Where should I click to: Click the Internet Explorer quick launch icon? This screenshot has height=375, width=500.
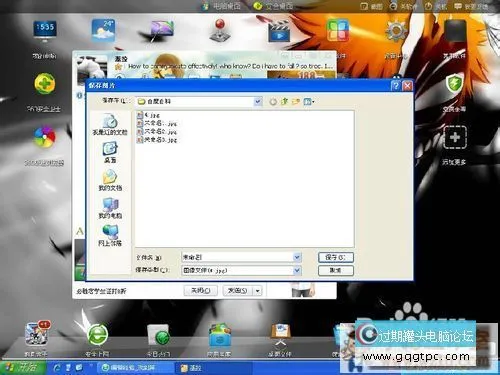coord(57,368)
